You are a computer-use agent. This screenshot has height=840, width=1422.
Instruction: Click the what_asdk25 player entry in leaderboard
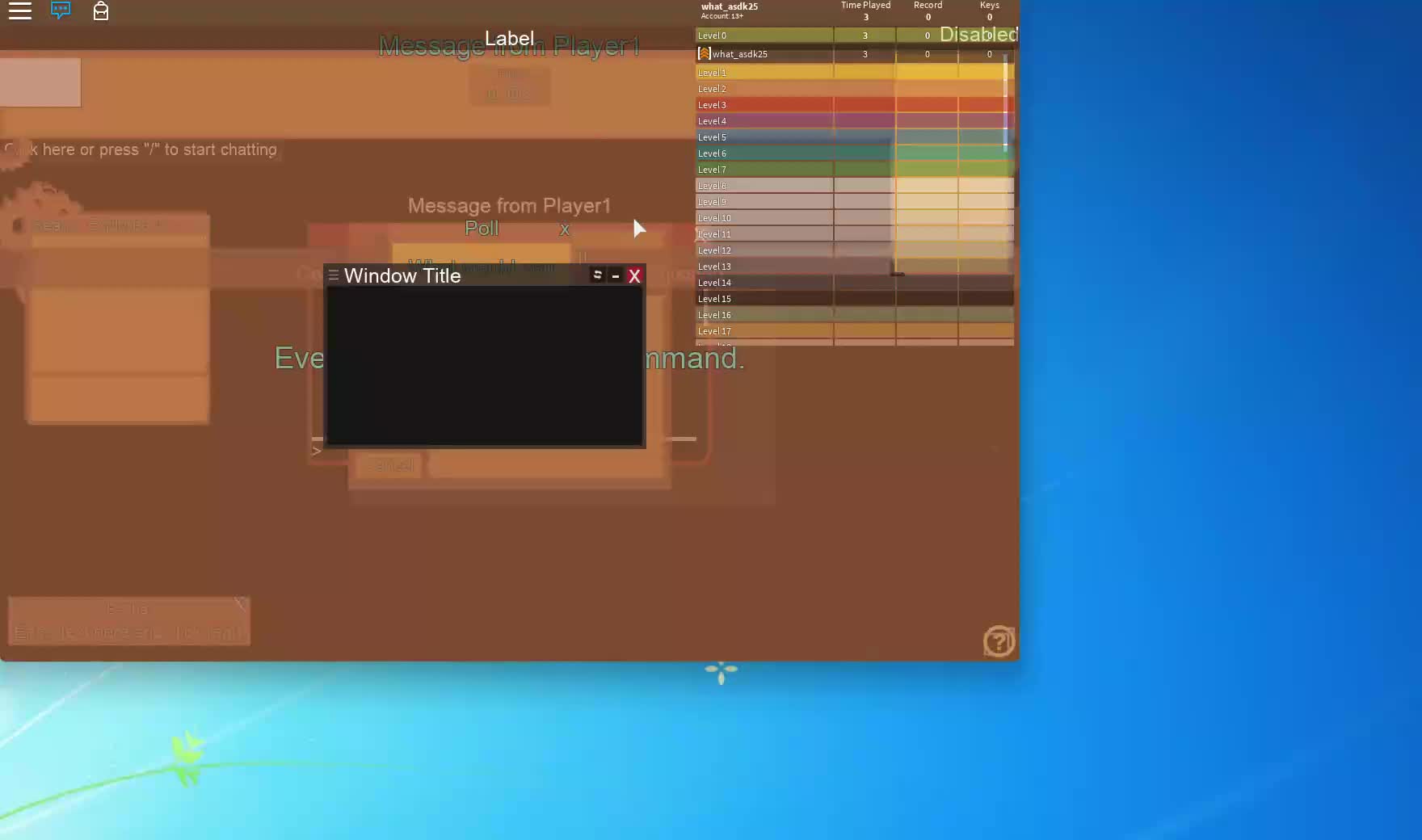coord(740,54)
